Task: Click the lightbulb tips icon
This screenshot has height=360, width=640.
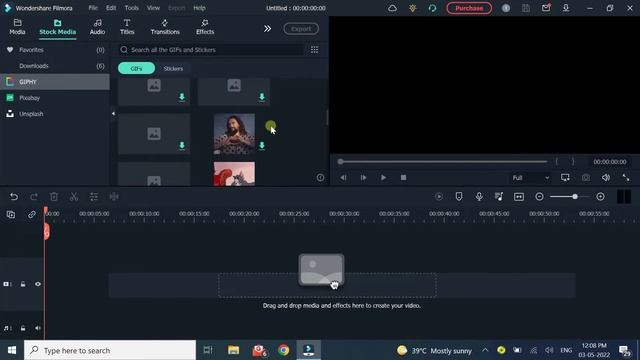Action: click(x=413, y=8)
